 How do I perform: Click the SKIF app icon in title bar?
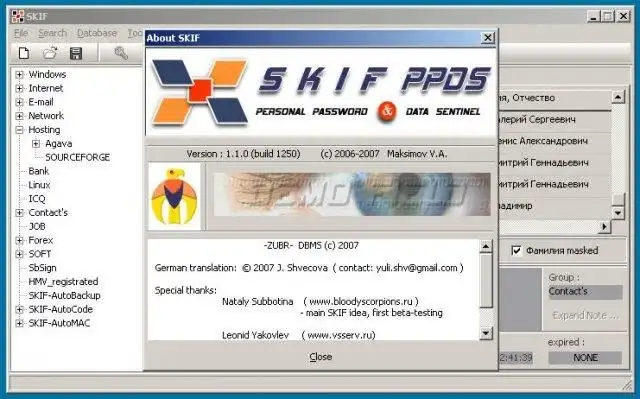coord(18,16)
